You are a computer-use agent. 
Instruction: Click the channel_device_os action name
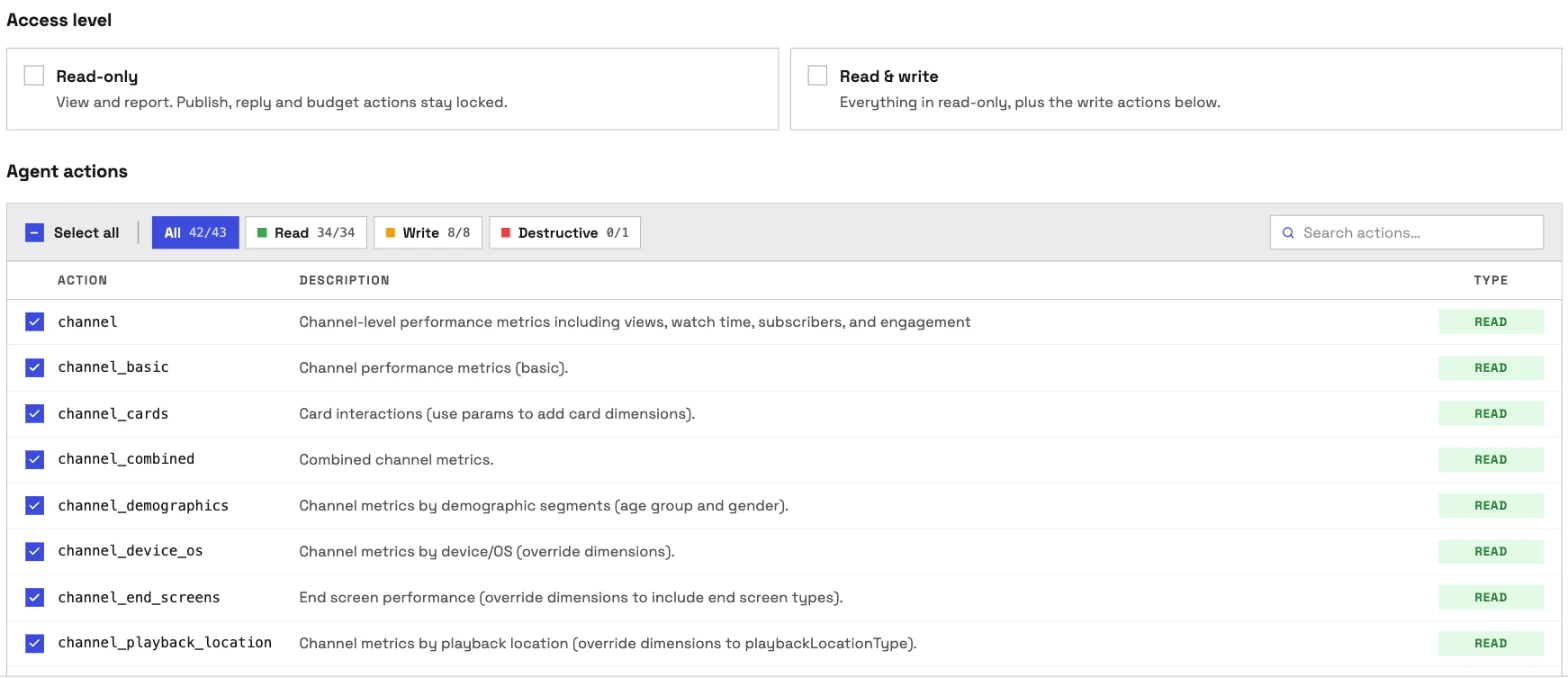pos(130,552)
